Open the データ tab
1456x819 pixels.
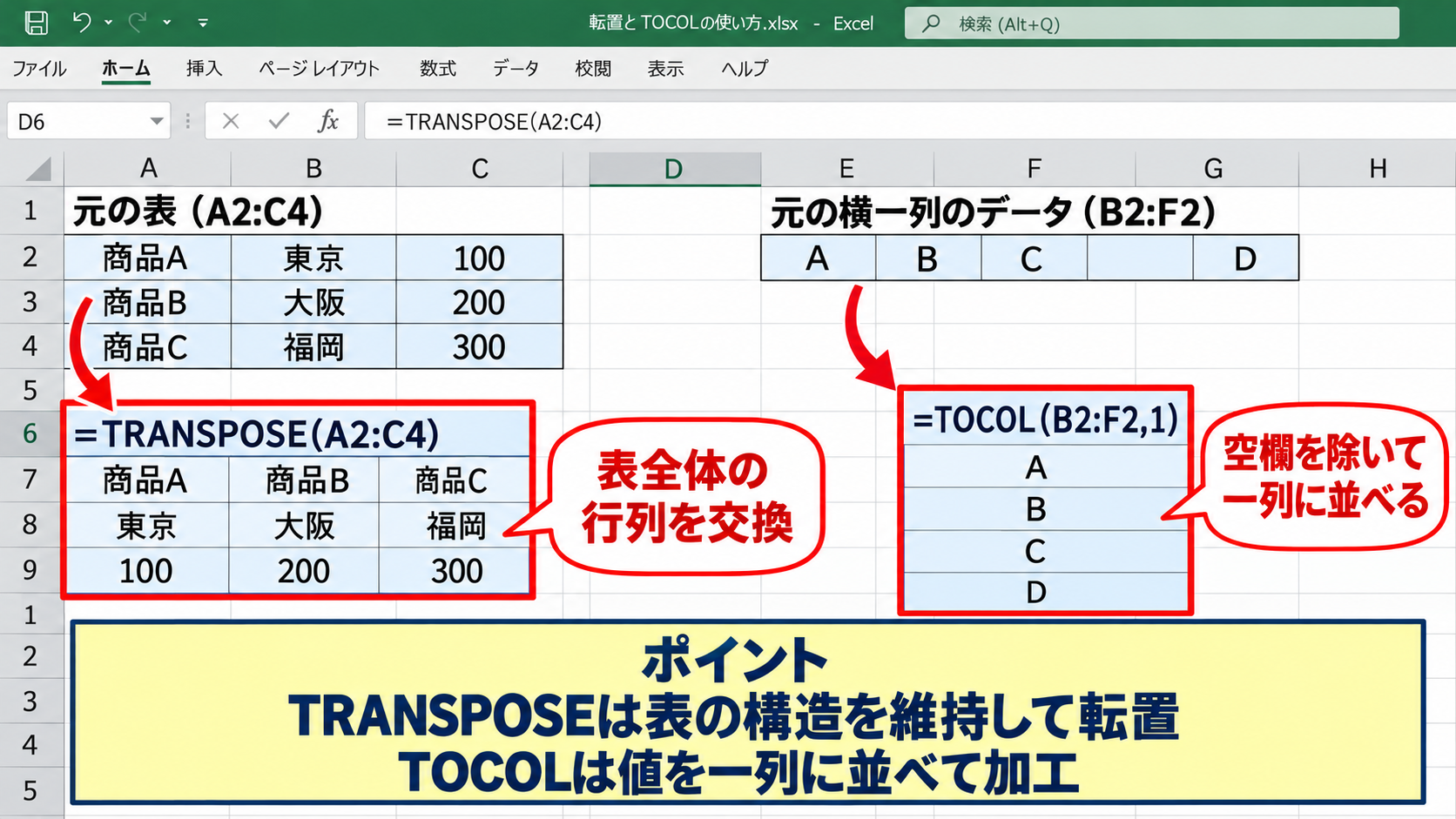coord(516,69)
